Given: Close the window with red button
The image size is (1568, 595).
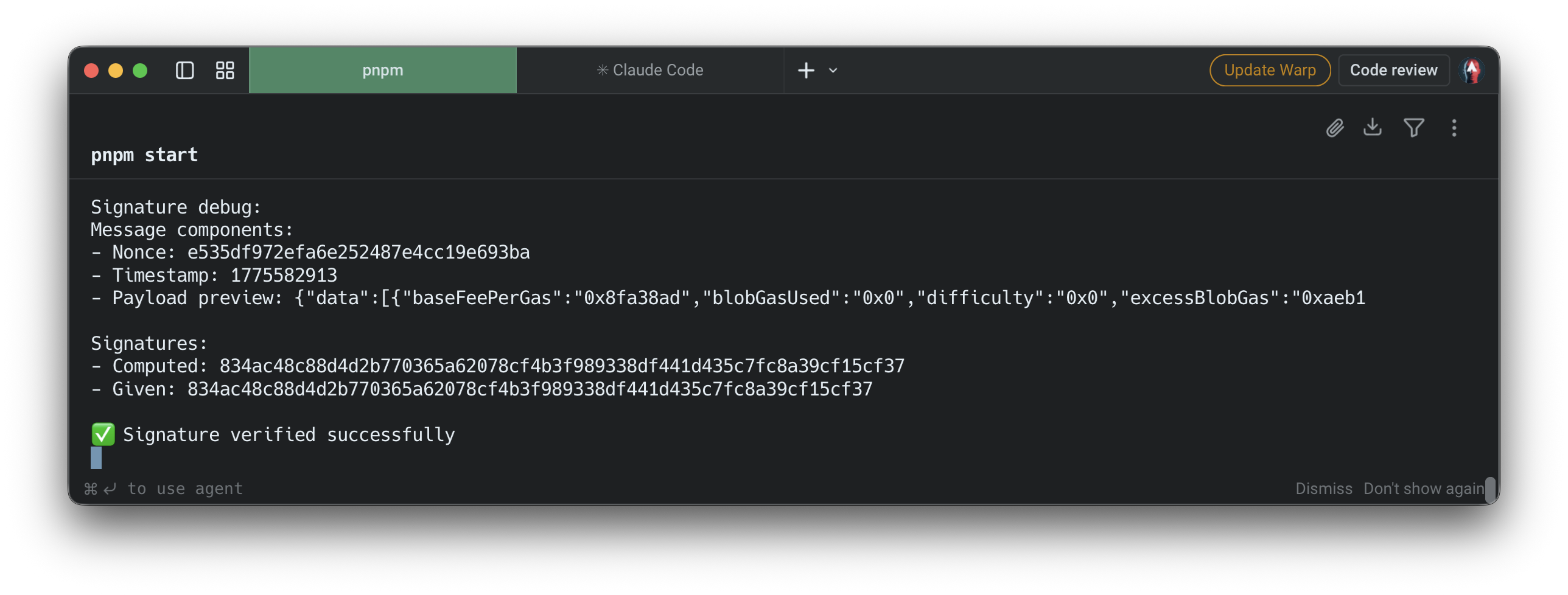Looking at the screenshot, I should [91, 71].
